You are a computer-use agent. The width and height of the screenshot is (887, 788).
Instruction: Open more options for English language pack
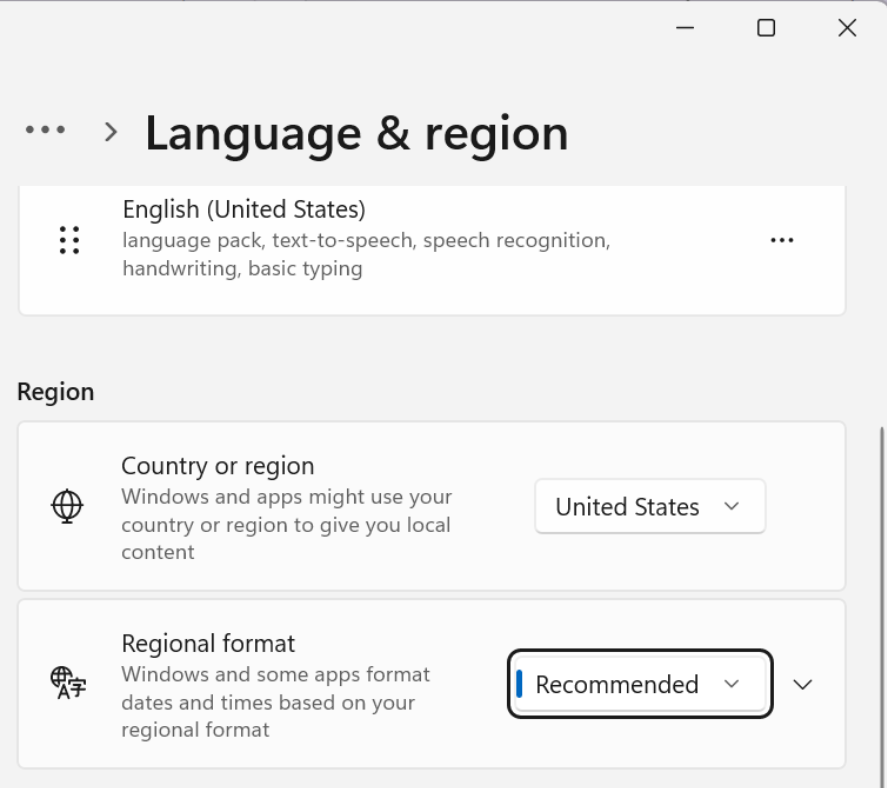point(781,240)
